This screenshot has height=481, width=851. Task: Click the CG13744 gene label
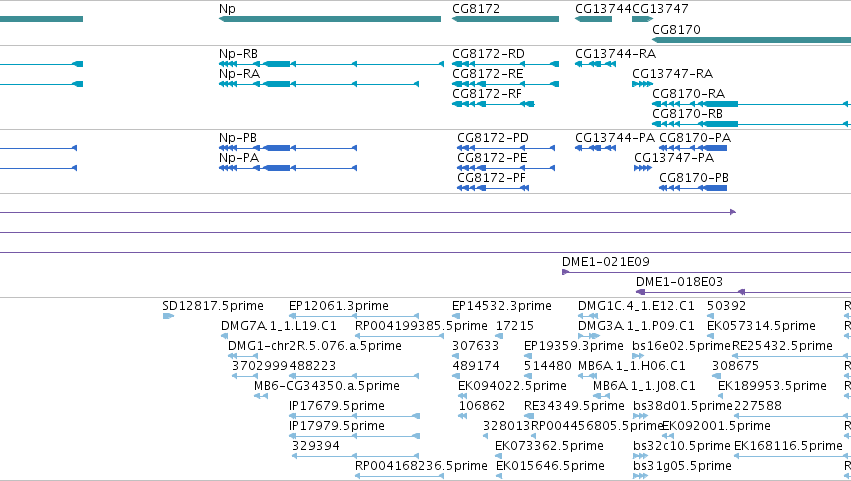pos(604,9)
